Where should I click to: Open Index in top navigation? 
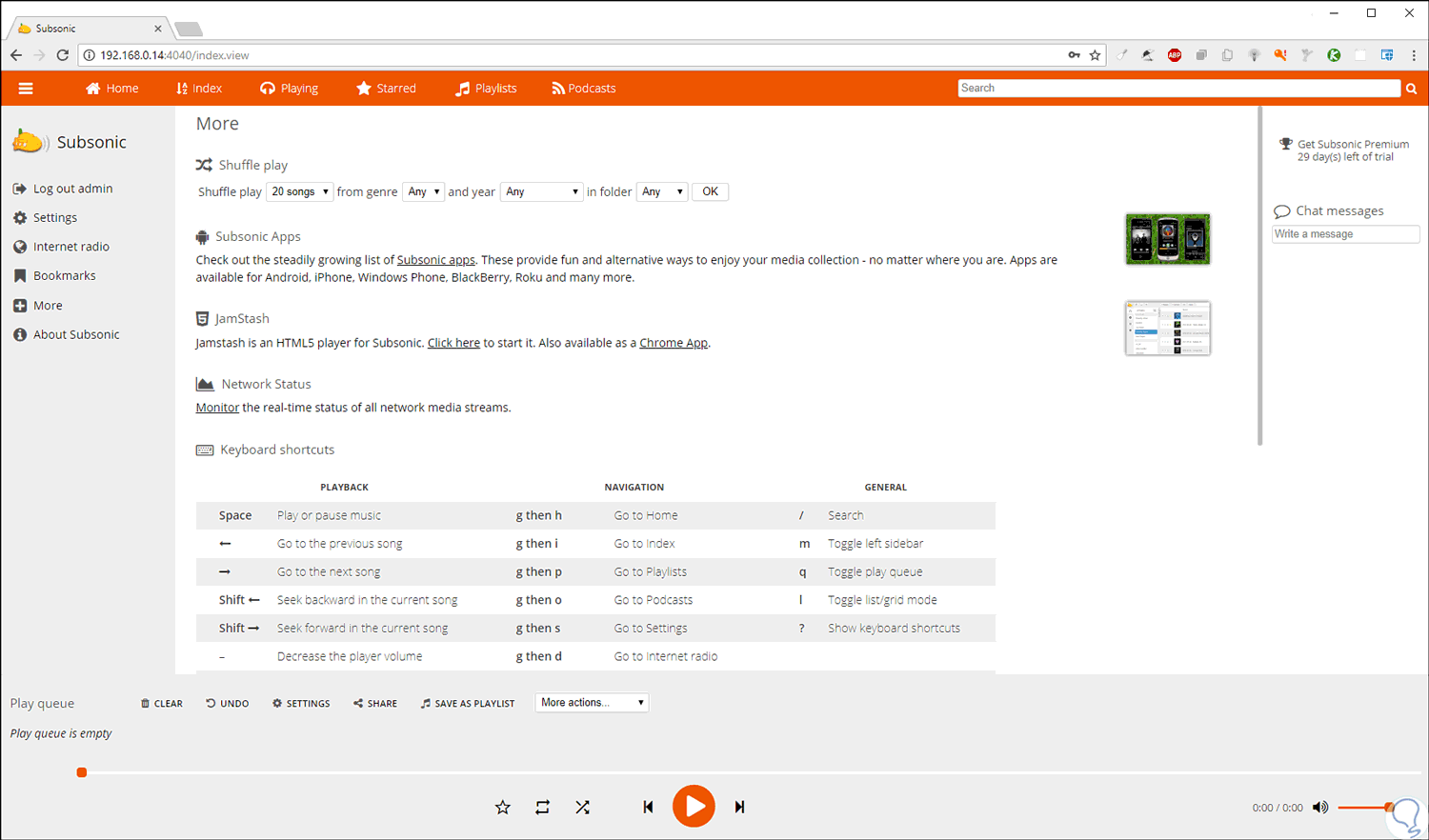tap(199, 89)
